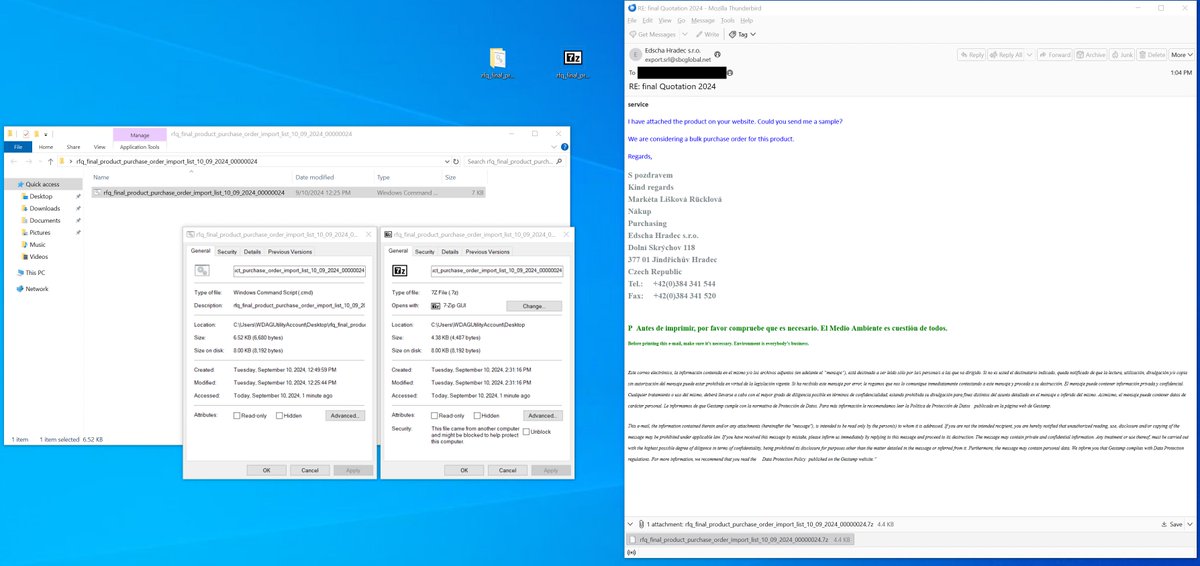Click Write in Thunderbird toolbar
Image resolution: width=1200 pixels, height=566 pixels.
click(x=709, y=34)
